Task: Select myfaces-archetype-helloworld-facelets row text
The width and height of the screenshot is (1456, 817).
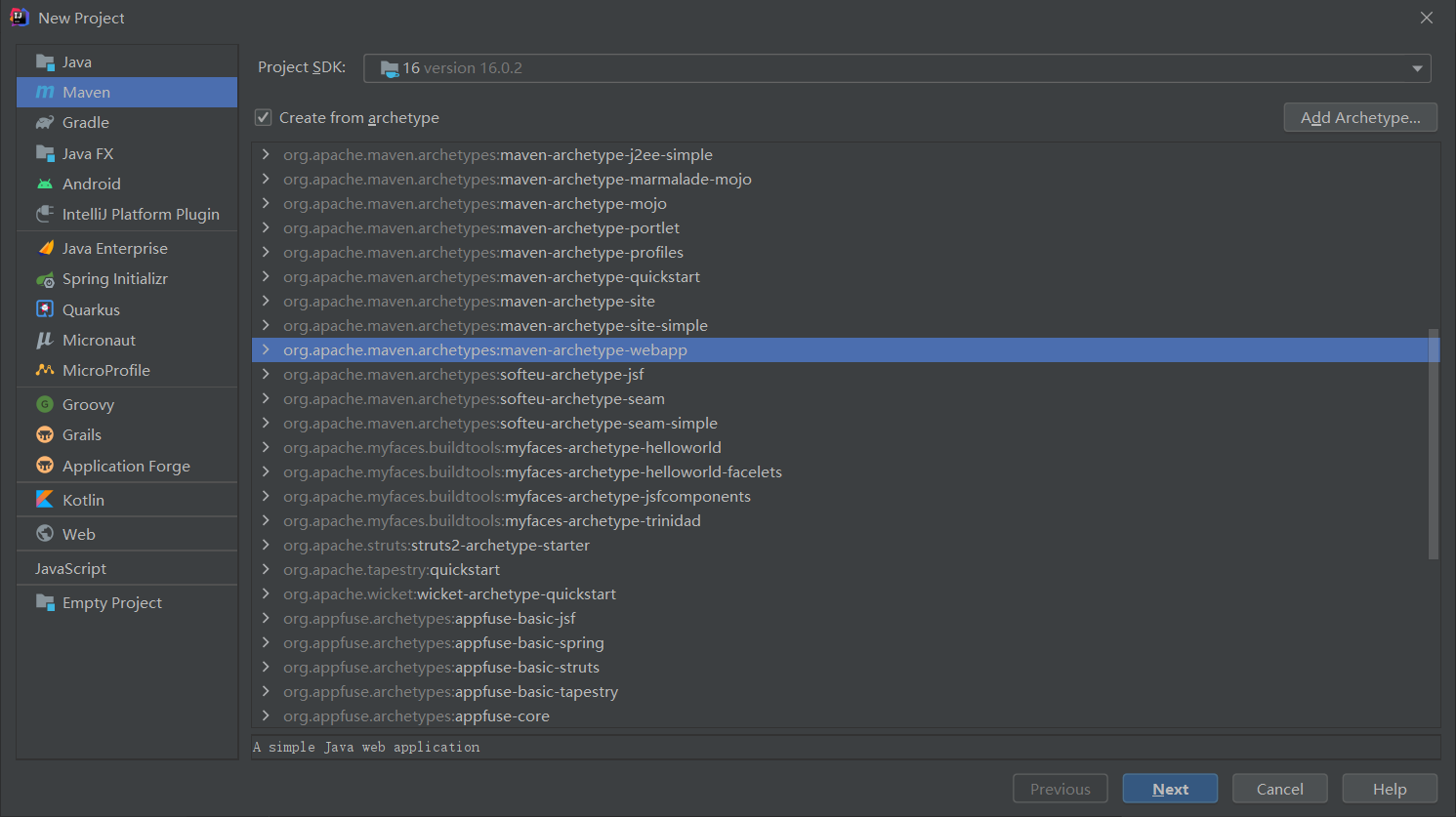Action: click(x=532, y=471)
